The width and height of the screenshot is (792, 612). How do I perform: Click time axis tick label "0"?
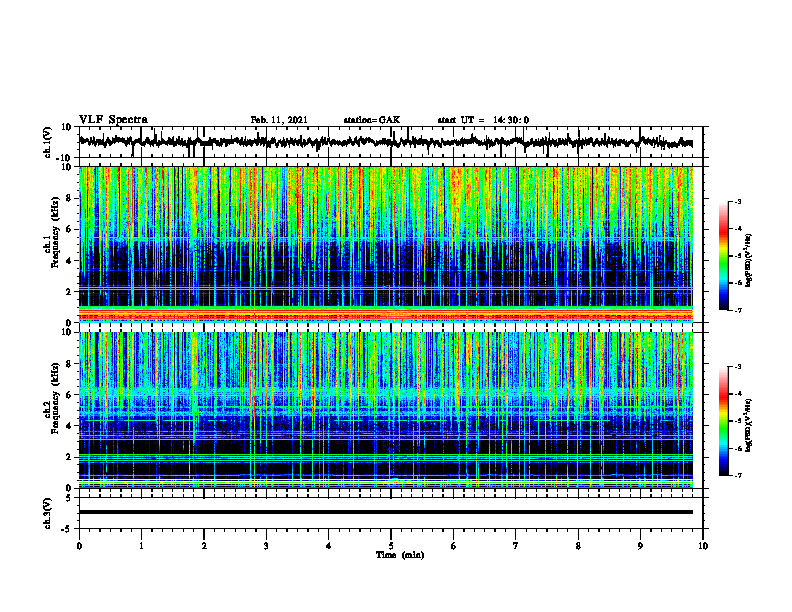pyautogui.click(x=79, y=546)
